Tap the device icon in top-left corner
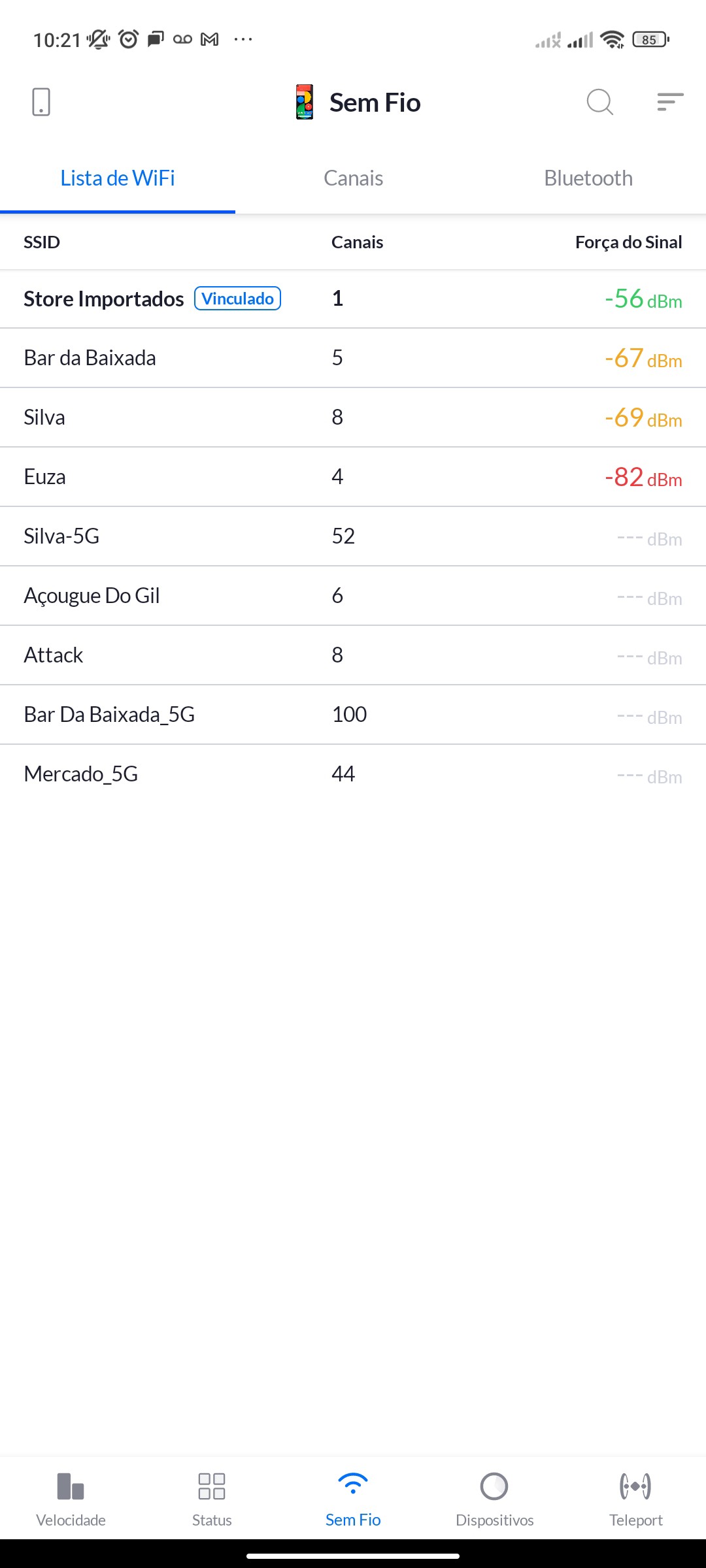The image size is (706, 1568). [41, 103]
